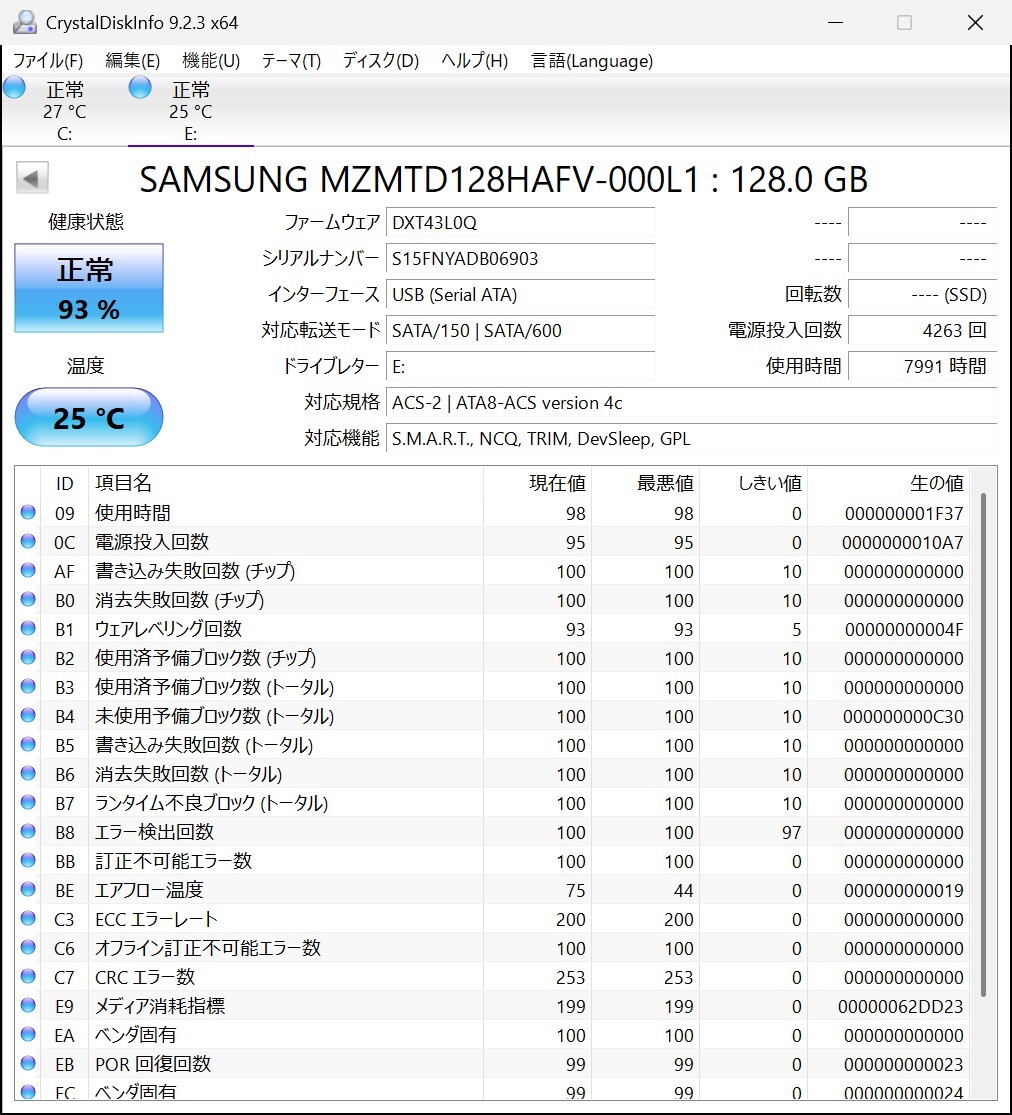Click status dot of row B6 消去失敗回数 (トータル)
The width and height of the screenshot is (1012, 1115).
[x=28, y=773]
